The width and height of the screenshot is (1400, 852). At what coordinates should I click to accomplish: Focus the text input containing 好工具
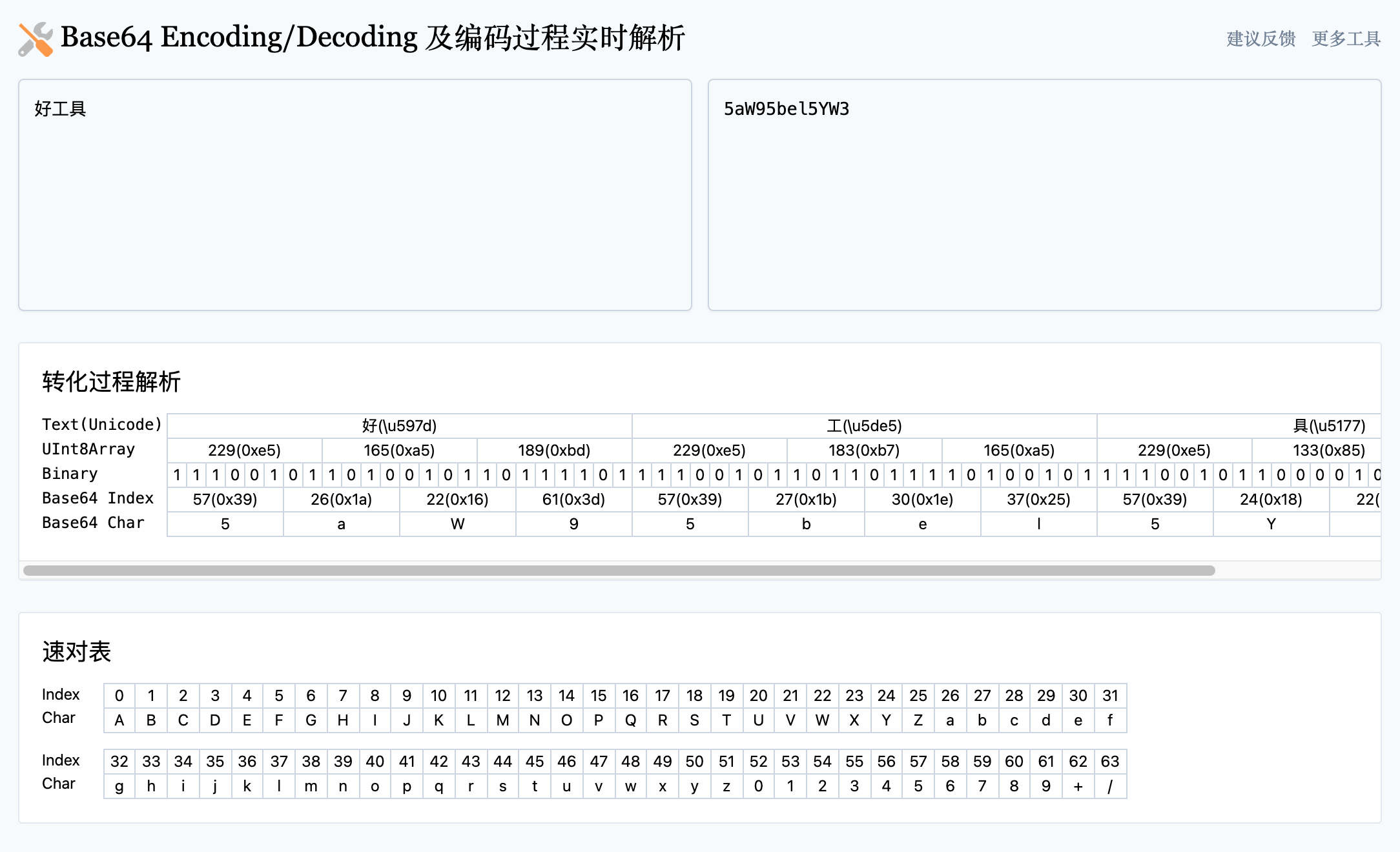355,195
